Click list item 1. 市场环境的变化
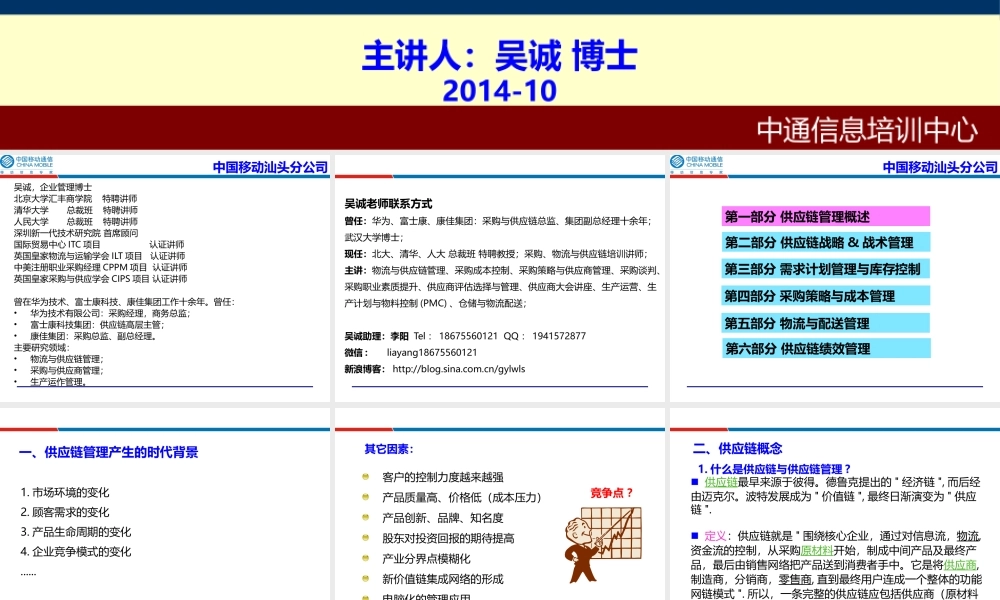 pyautogui.click(x=65, y=492)
